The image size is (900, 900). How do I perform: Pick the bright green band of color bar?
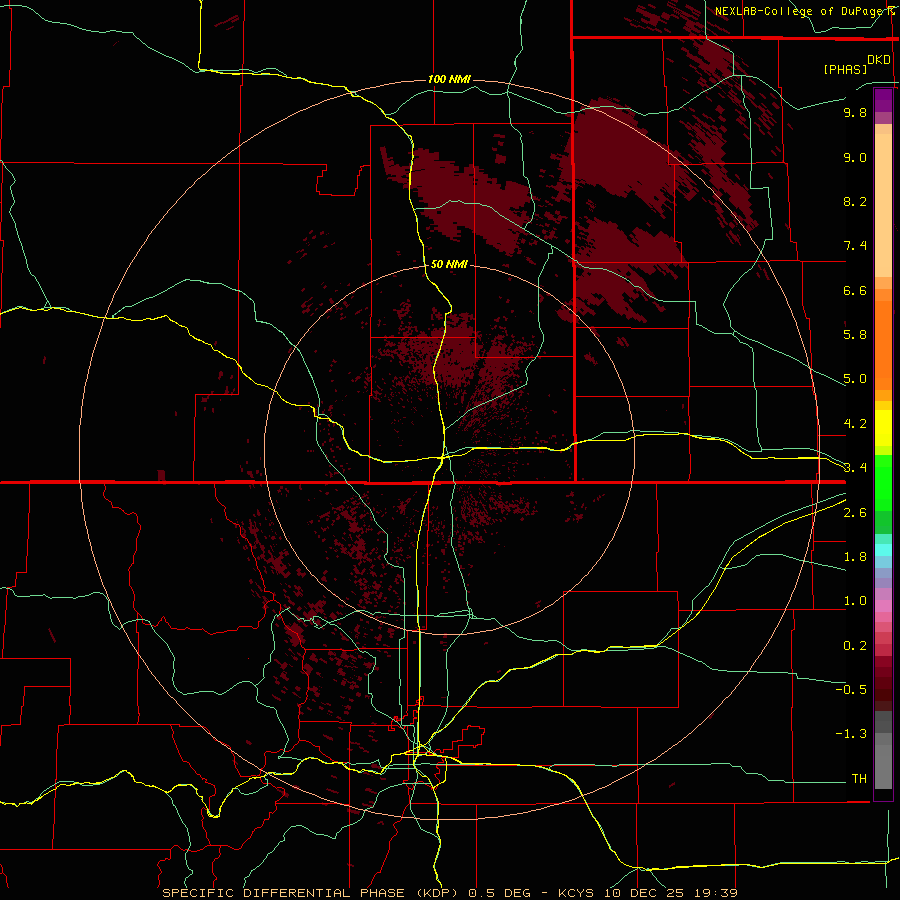click(x=883, y=482)
